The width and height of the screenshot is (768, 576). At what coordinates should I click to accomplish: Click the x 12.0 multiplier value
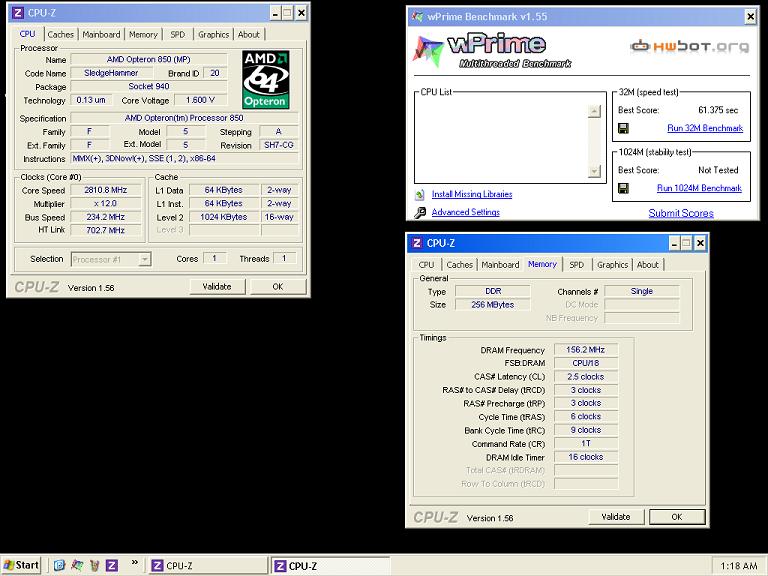pyautogui.click(x=105, y=203)
